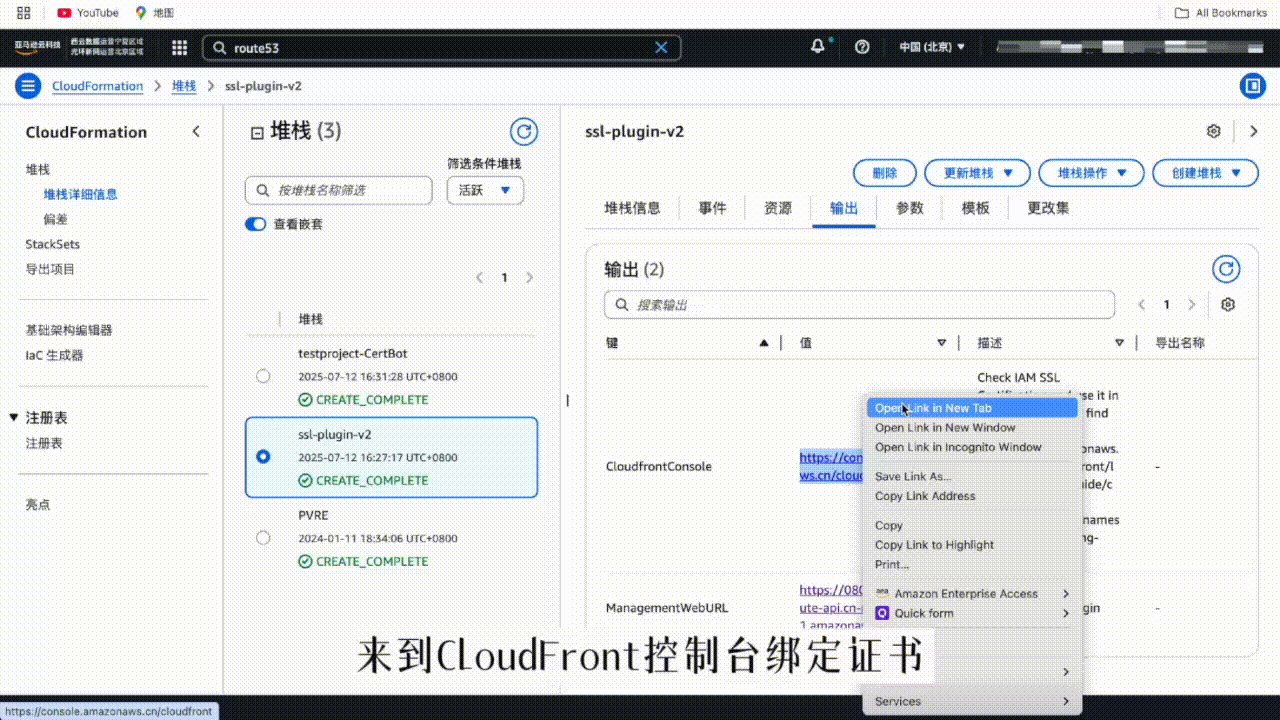Open the YouTube bookmark

pos(88,13)
